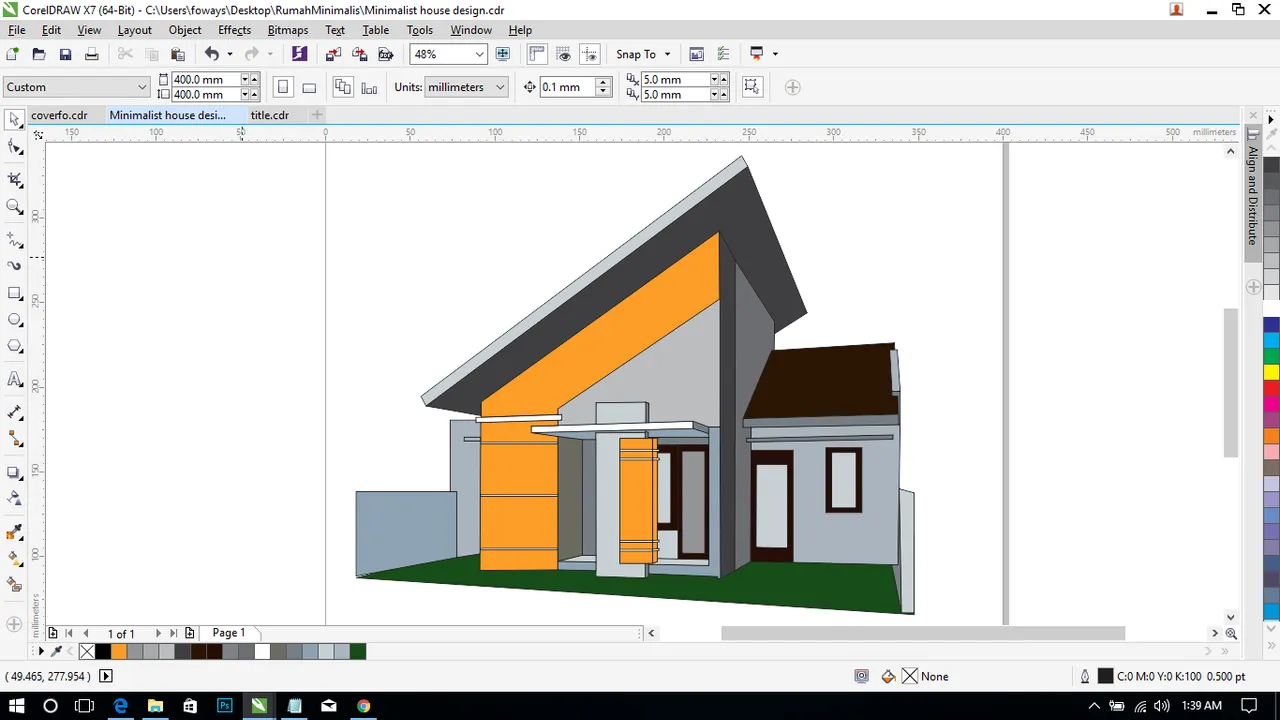Select the Polygon tool
This screenshot has height=720, width=1280.
pos(15,346)
